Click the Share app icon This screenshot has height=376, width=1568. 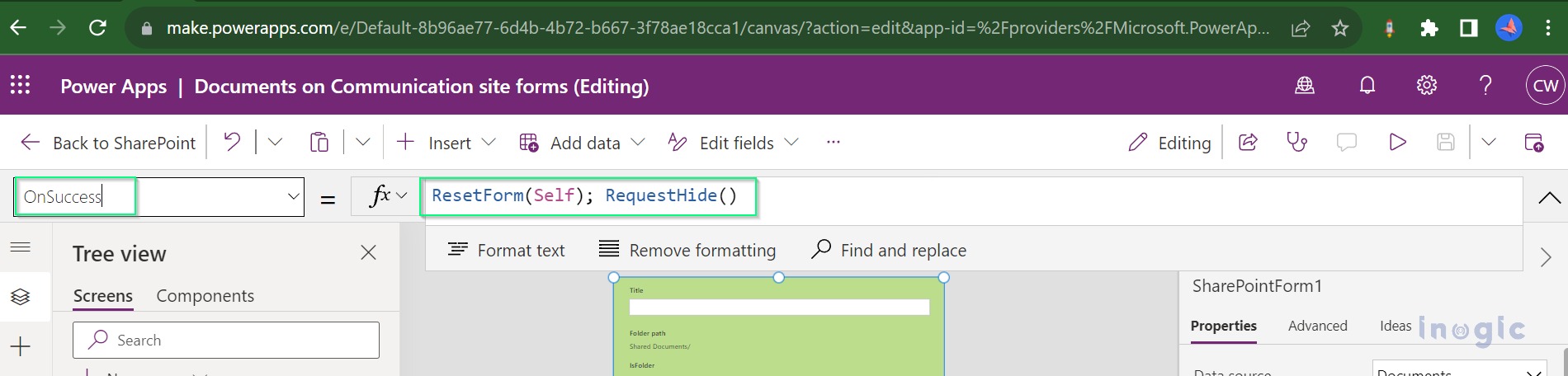(x=1248, y=142)
